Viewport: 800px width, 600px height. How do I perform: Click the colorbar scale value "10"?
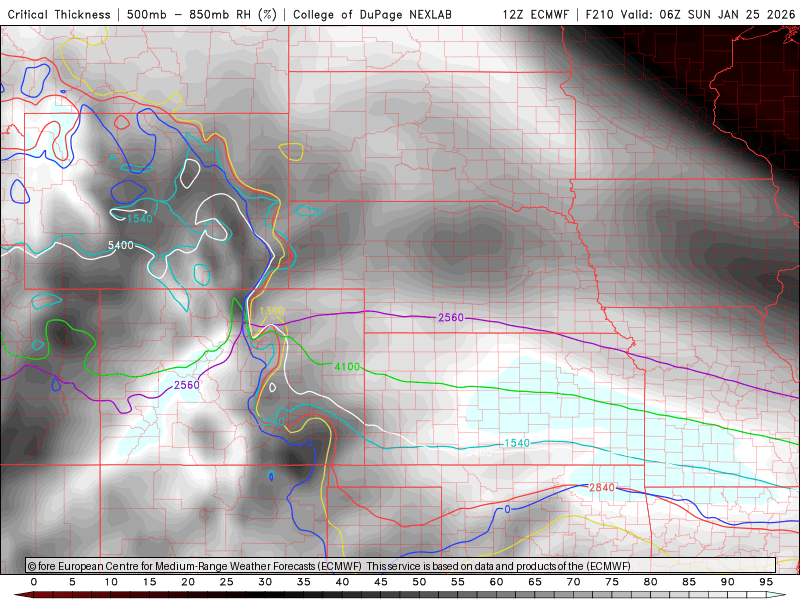coord(111,582)
